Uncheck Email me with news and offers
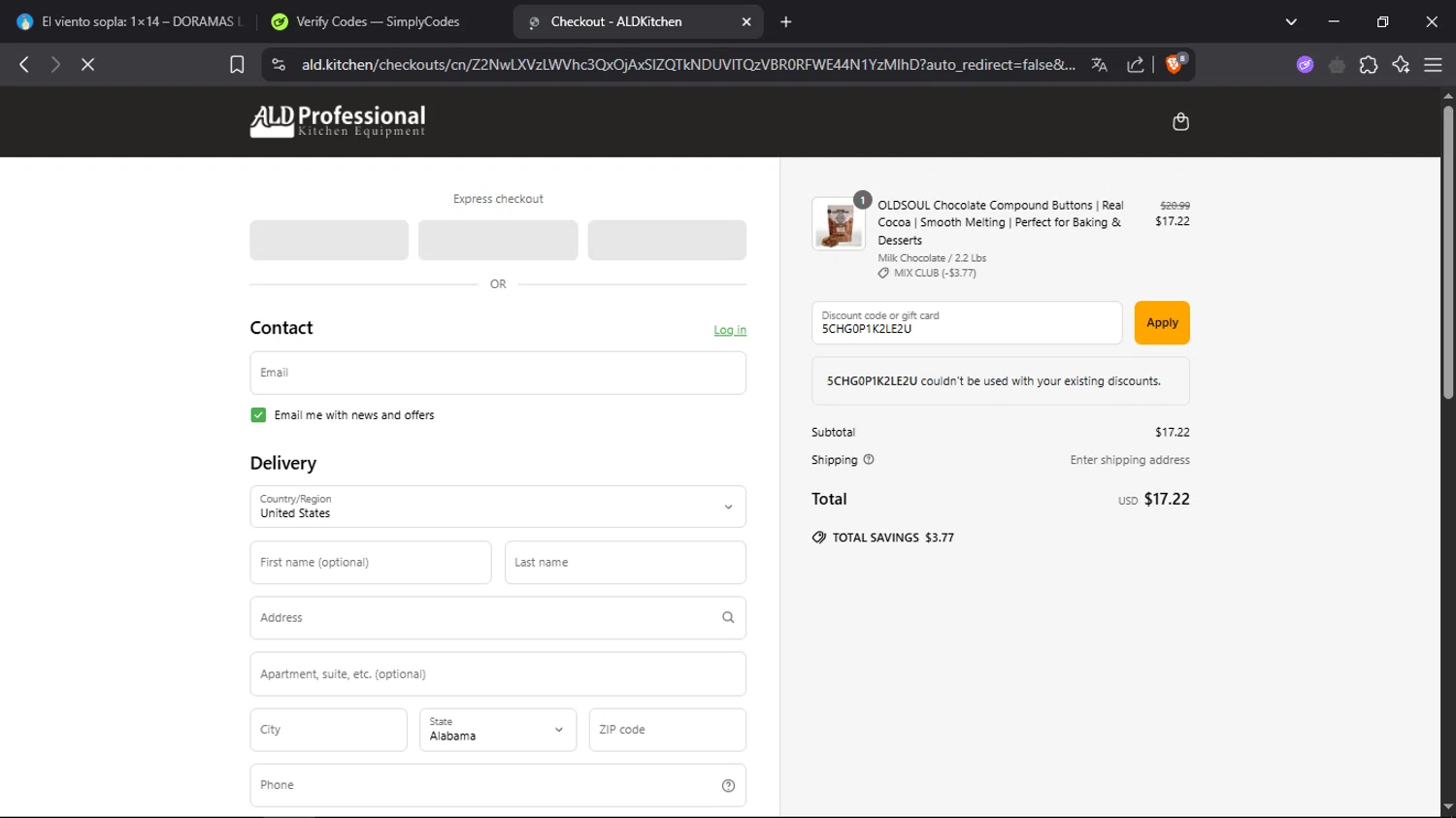The image size is (1456, 818). tap(258, 414)
